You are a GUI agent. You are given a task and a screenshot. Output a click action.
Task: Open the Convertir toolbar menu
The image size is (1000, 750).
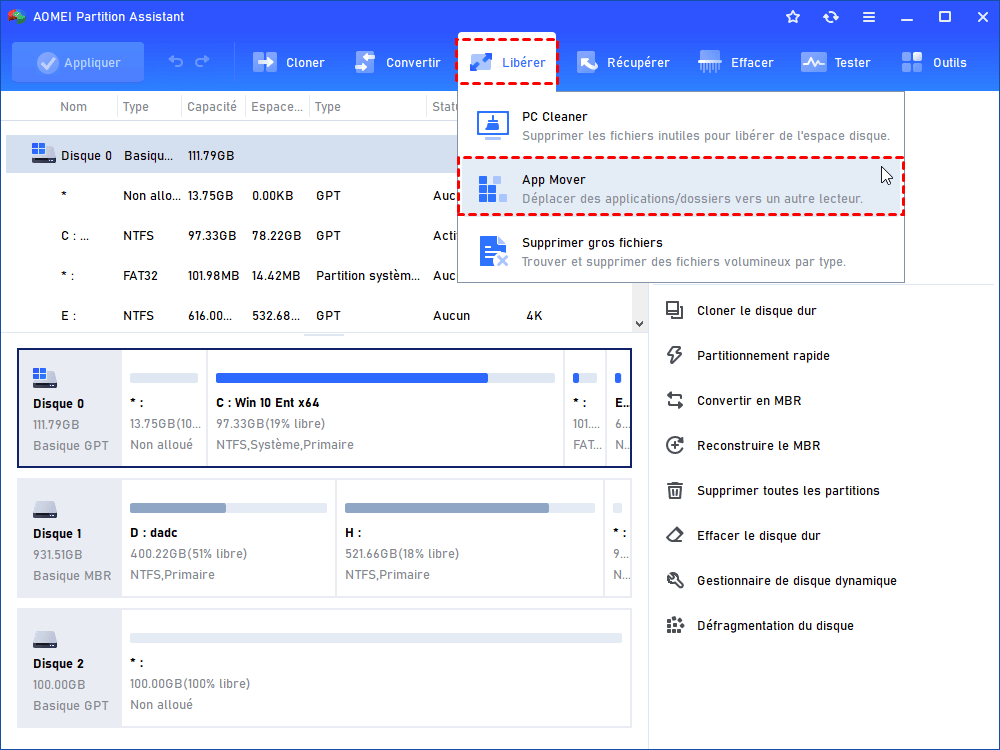click(397, 62)
